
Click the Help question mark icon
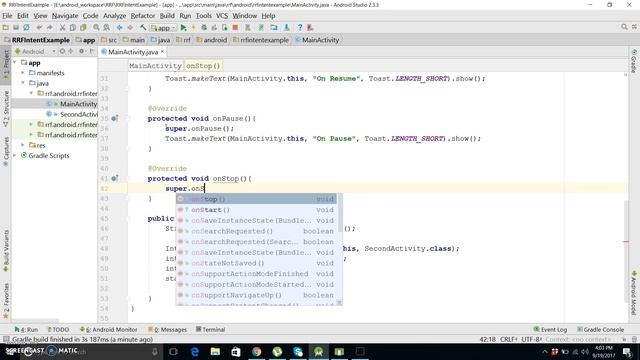(x=300, y=28)
